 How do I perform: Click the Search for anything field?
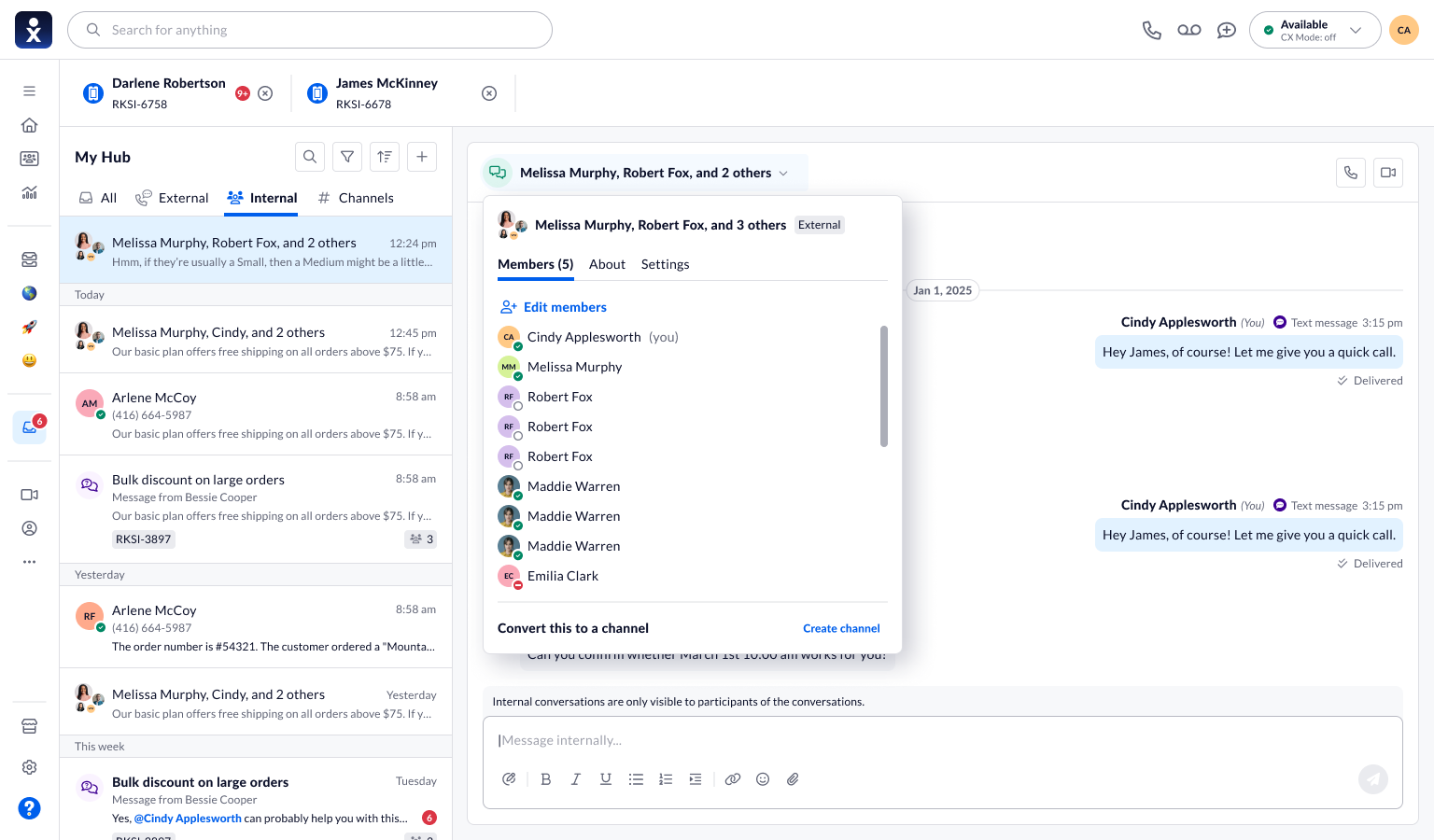pos(310,30)
